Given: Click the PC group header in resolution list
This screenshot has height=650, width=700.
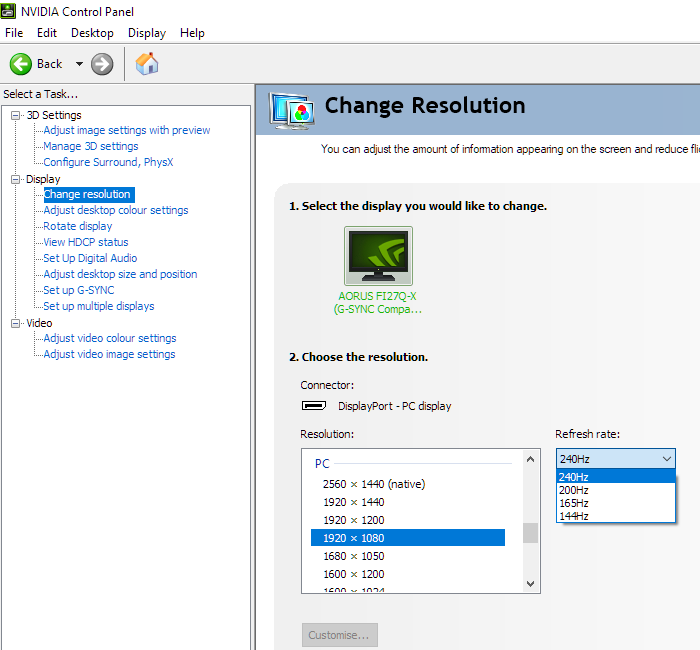Looking at the screenshot, I should (x=322, y=463).
